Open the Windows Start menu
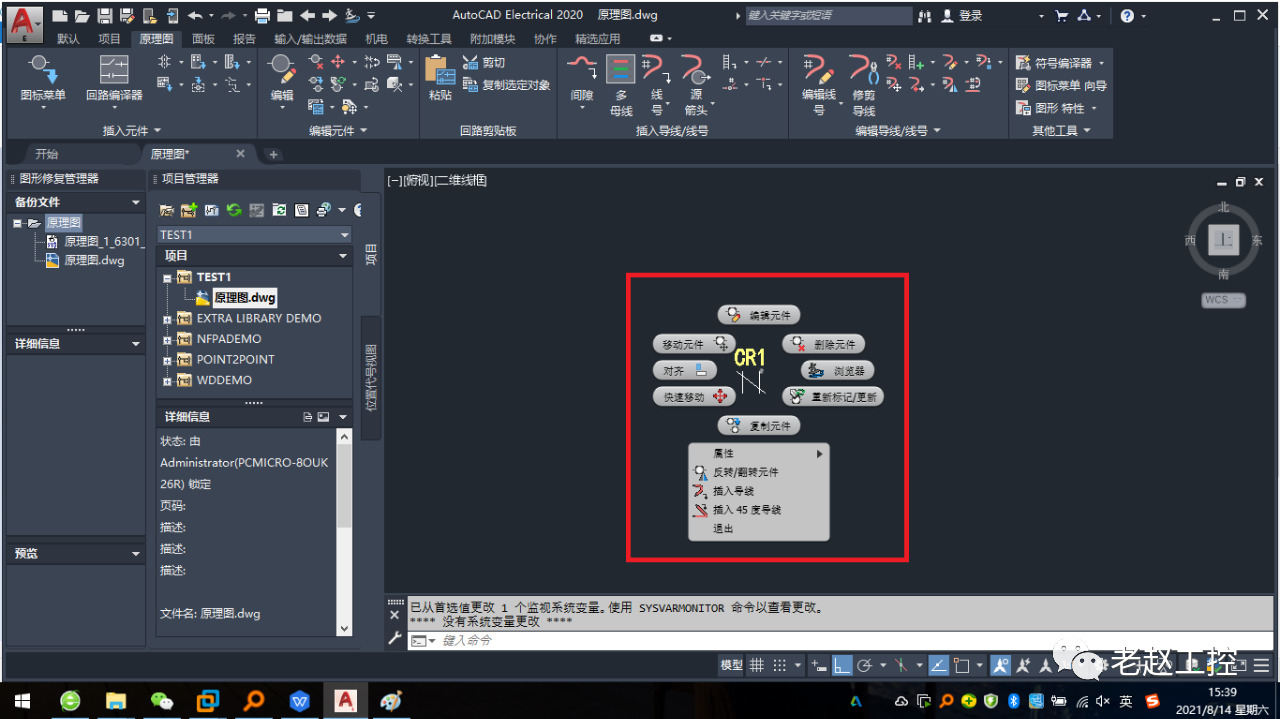Viewport: 1280px width, 719px height. (22, 700)
